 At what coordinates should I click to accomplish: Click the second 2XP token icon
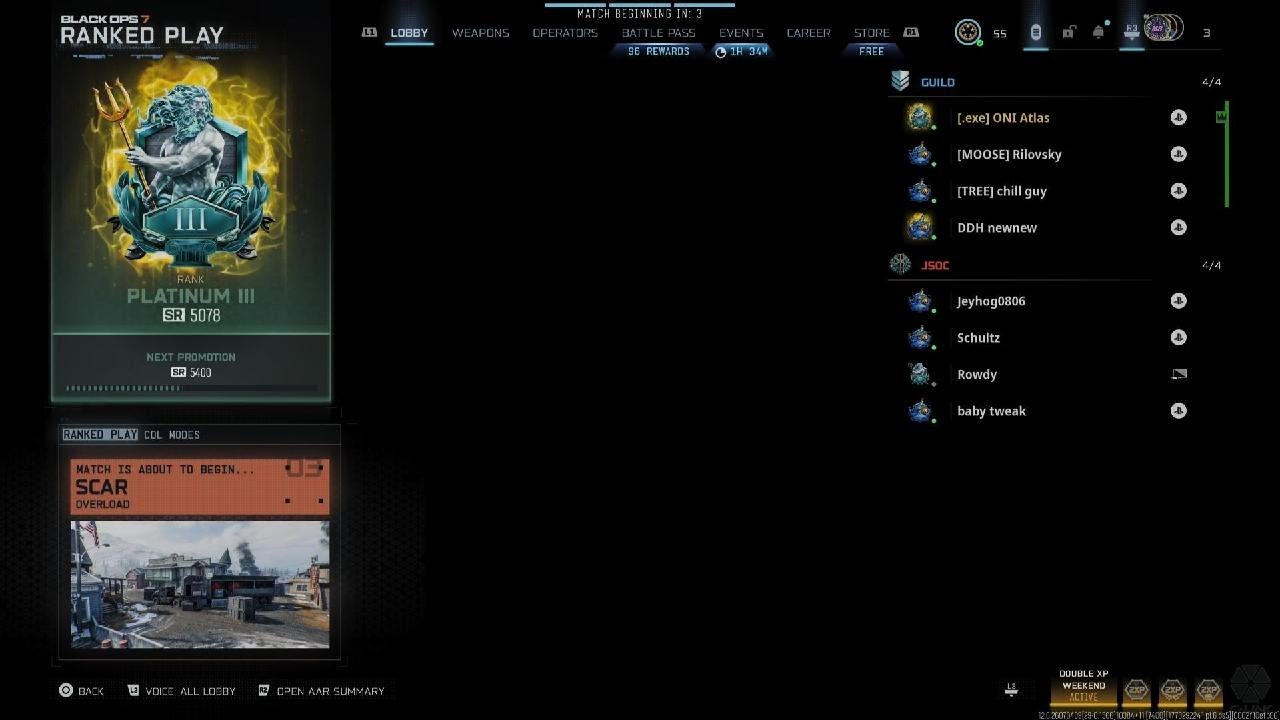point(1172,690)
